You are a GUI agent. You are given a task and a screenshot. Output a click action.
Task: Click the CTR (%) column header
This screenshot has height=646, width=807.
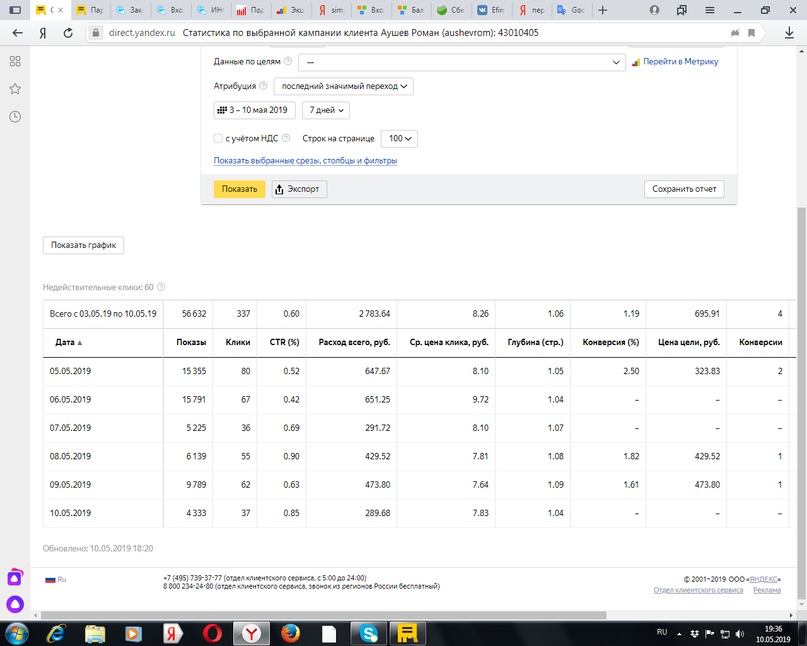pos(284,342)
